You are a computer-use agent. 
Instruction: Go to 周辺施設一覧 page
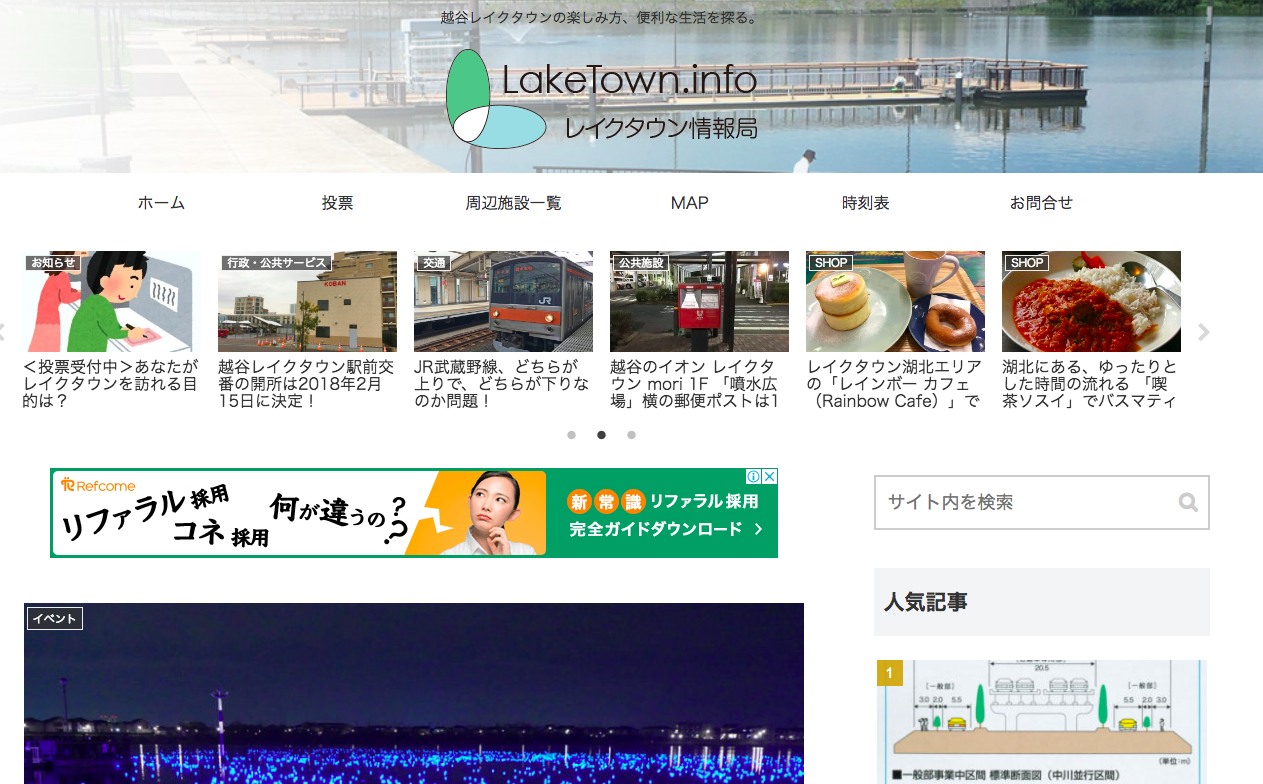[513, 203]
